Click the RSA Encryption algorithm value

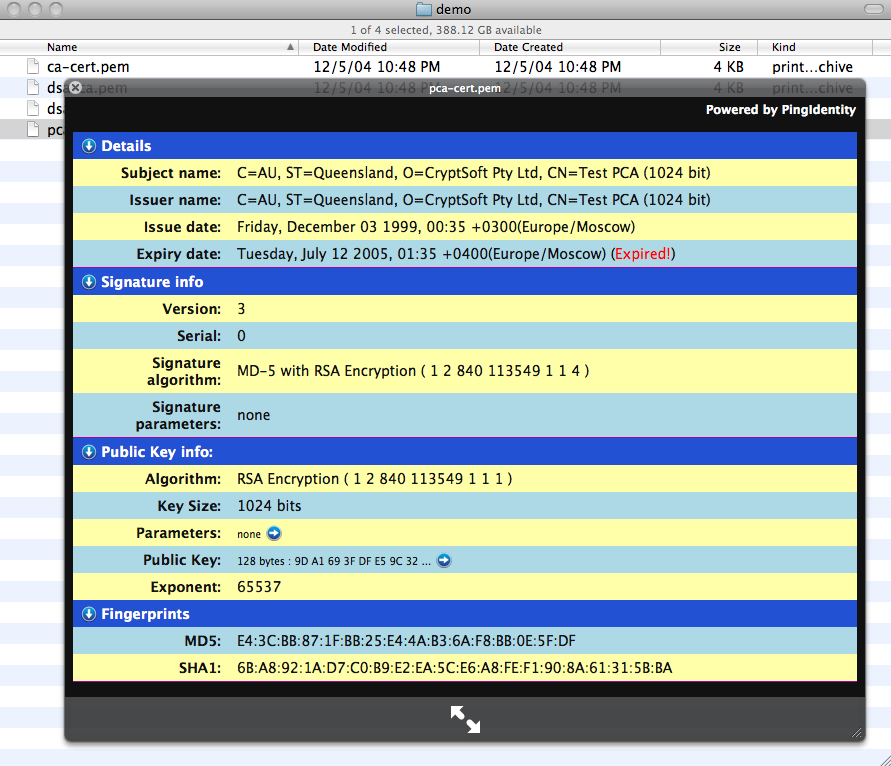pos(374,479)
